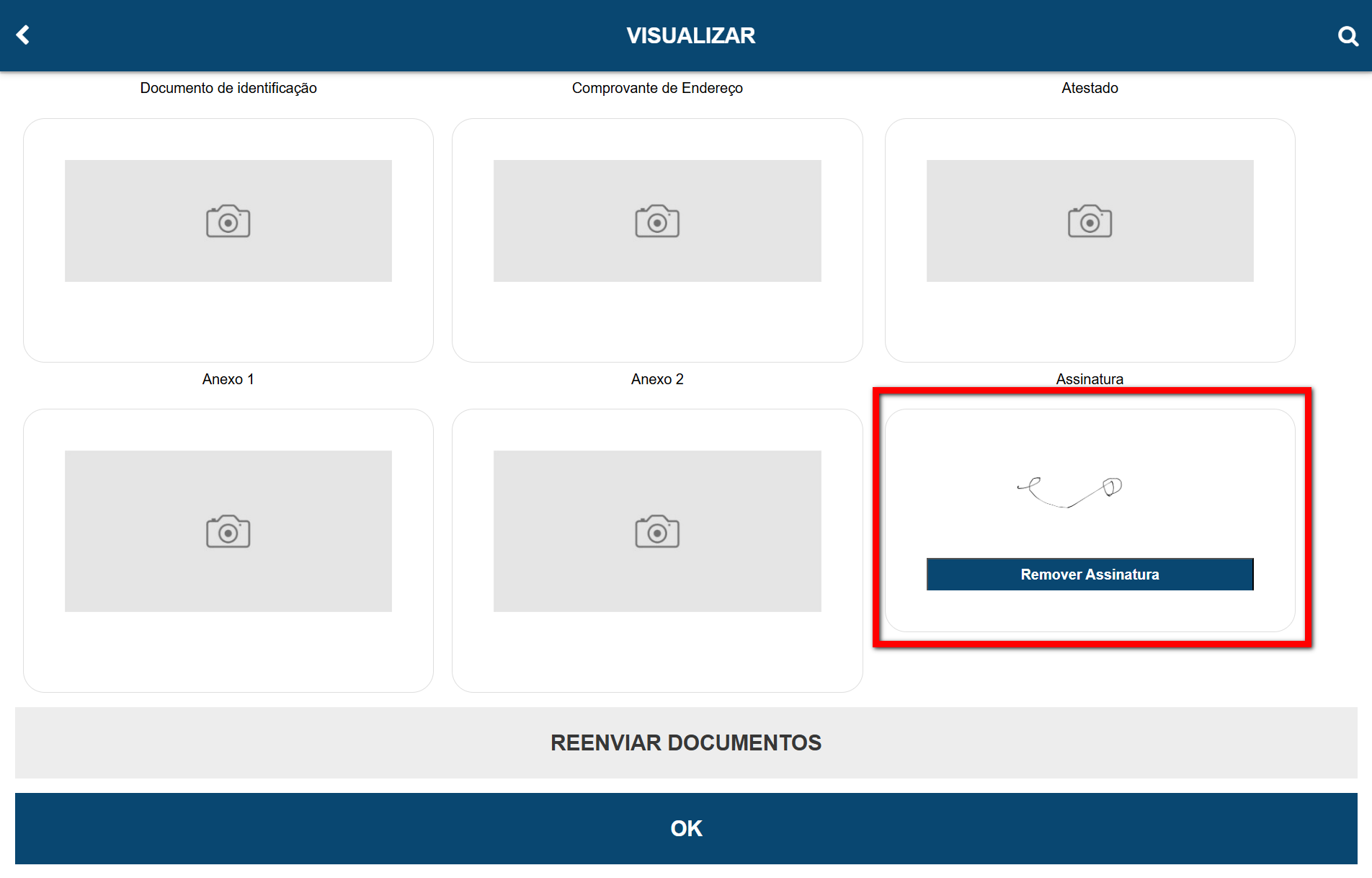Image resolution: width=1372 pixels, height=878 pixels.
Task: Click the Anexo 1 label
Action: tap(228, 379)
